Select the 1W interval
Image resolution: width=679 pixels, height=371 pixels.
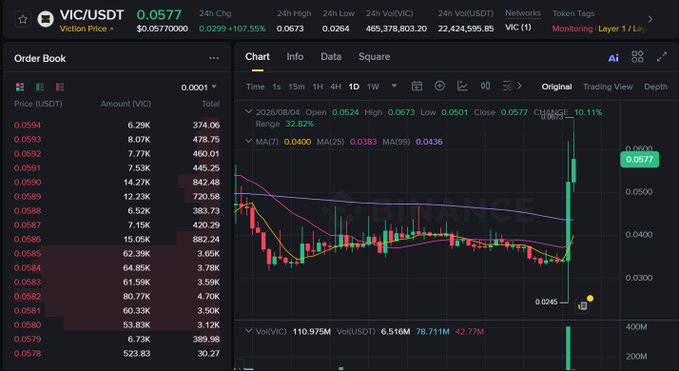click(x=373, y=87)
